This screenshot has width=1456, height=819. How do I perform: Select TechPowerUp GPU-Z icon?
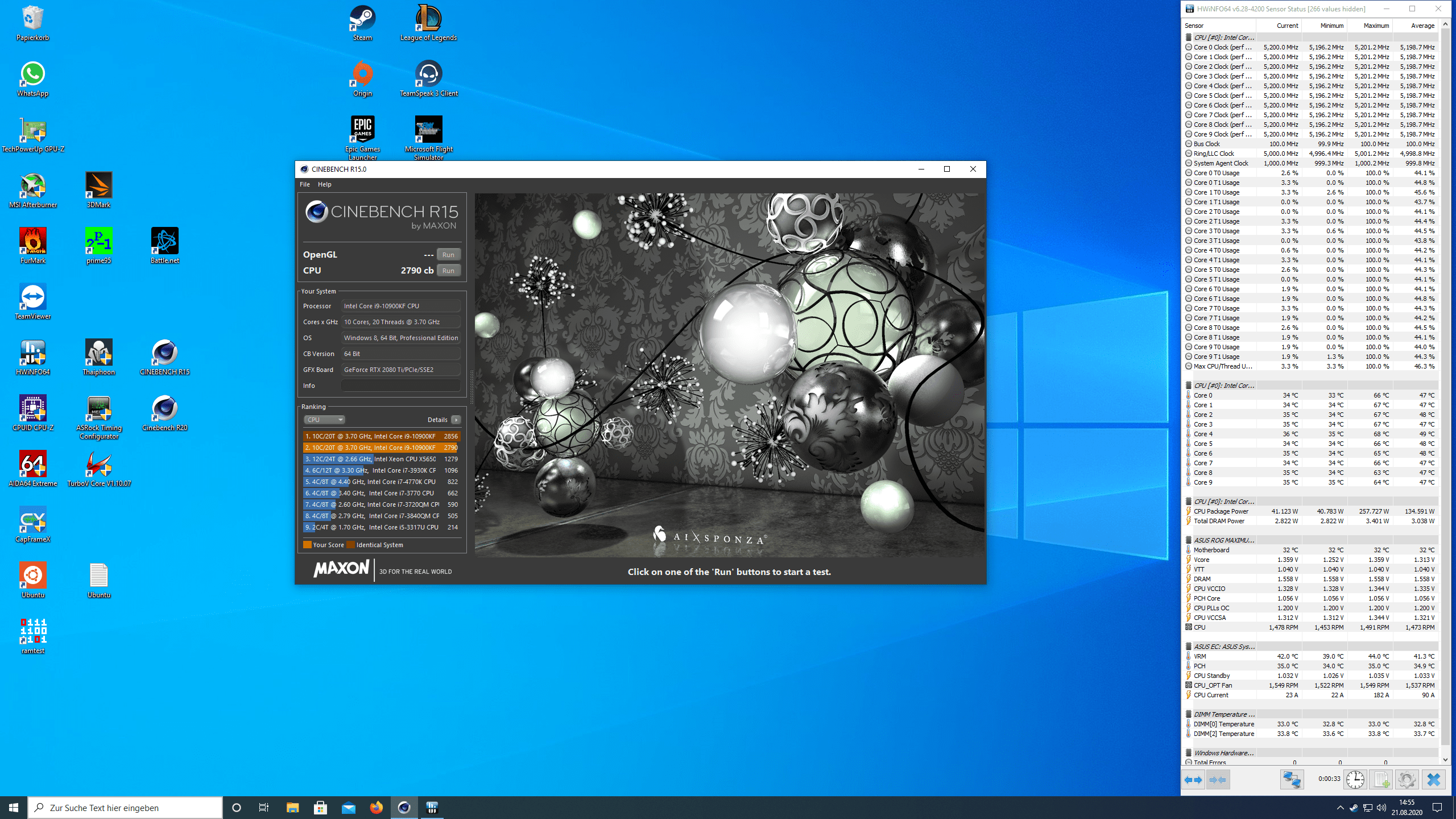32,135
